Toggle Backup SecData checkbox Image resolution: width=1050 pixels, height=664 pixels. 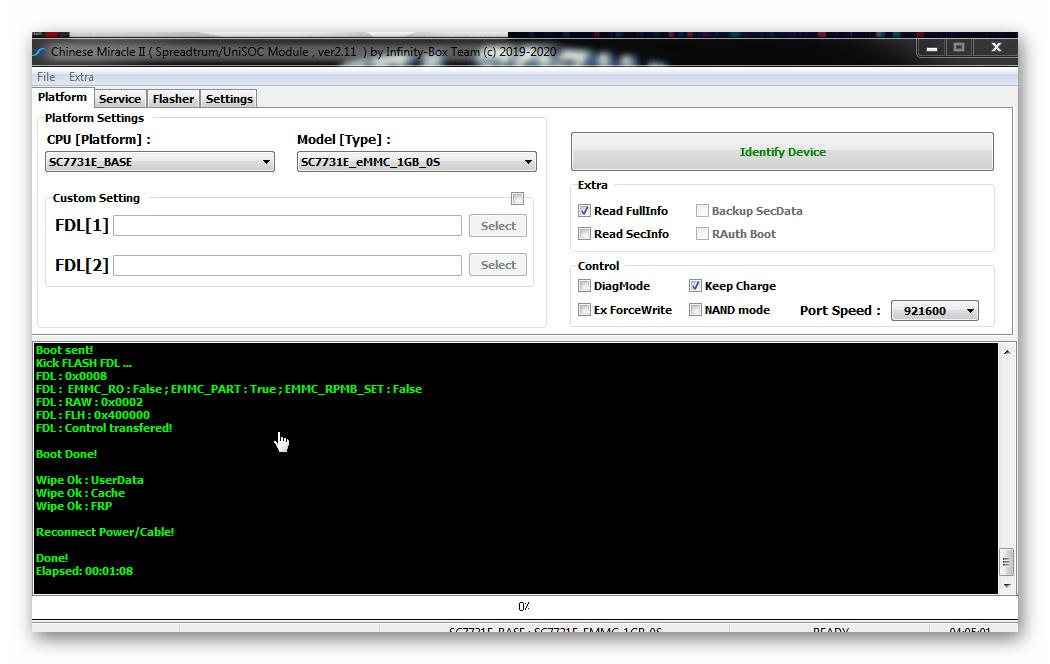pos(702,211)
